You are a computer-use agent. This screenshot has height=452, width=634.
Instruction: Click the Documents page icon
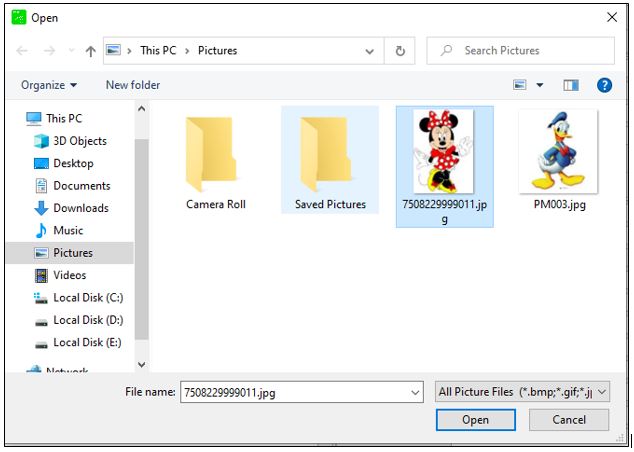tap(41, 186)
